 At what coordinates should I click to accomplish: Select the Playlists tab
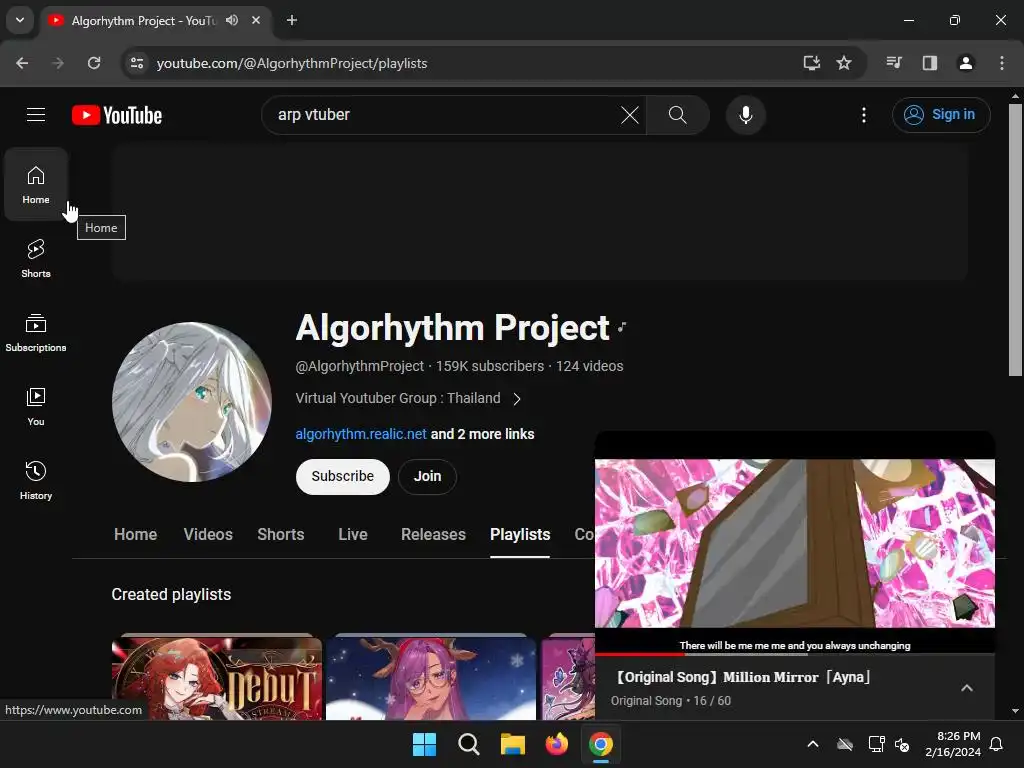(520, 534)
